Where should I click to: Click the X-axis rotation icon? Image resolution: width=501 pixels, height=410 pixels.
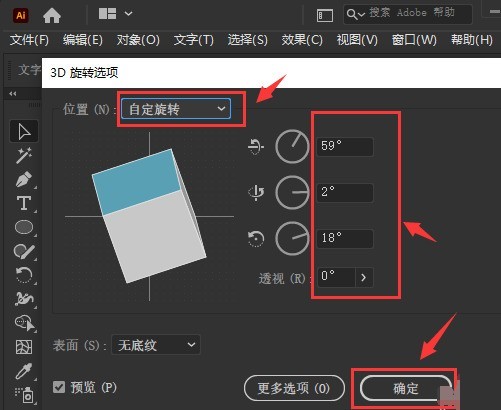pyautogui.click(x=256, y=146)
